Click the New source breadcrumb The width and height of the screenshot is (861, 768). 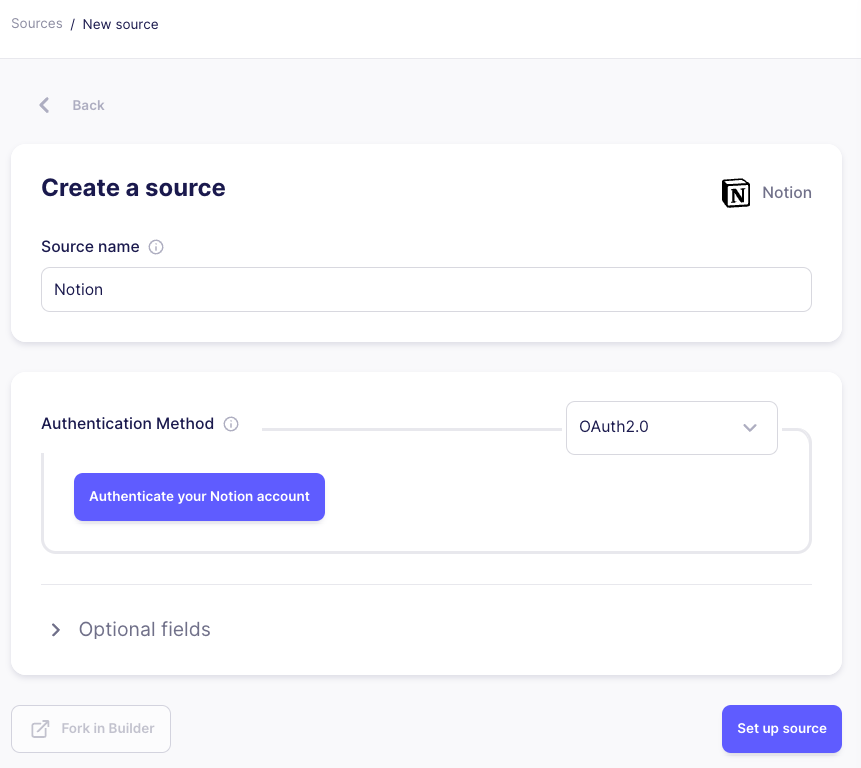[120, 24]
